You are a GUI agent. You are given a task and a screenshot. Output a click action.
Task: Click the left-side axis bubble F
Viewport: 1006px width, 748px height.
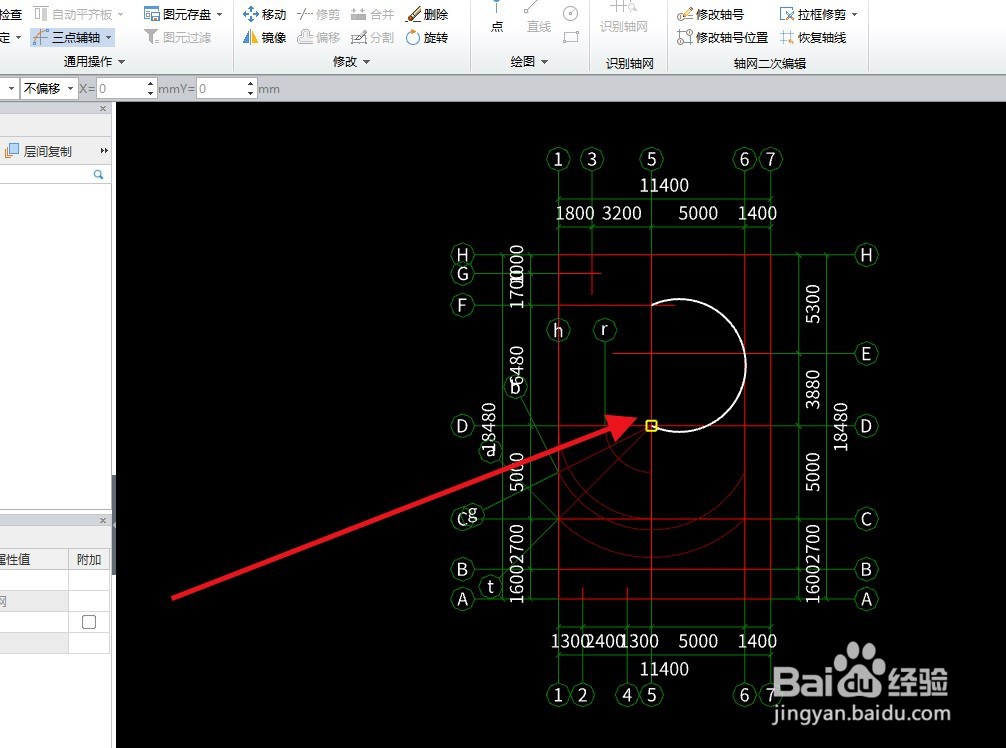(x=462, y=305)
